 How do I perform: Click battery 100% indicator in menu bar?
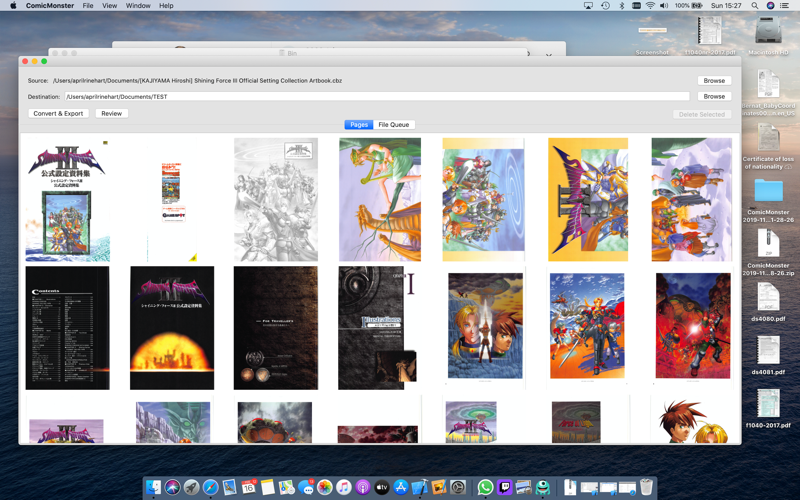[x=689, y=6]
